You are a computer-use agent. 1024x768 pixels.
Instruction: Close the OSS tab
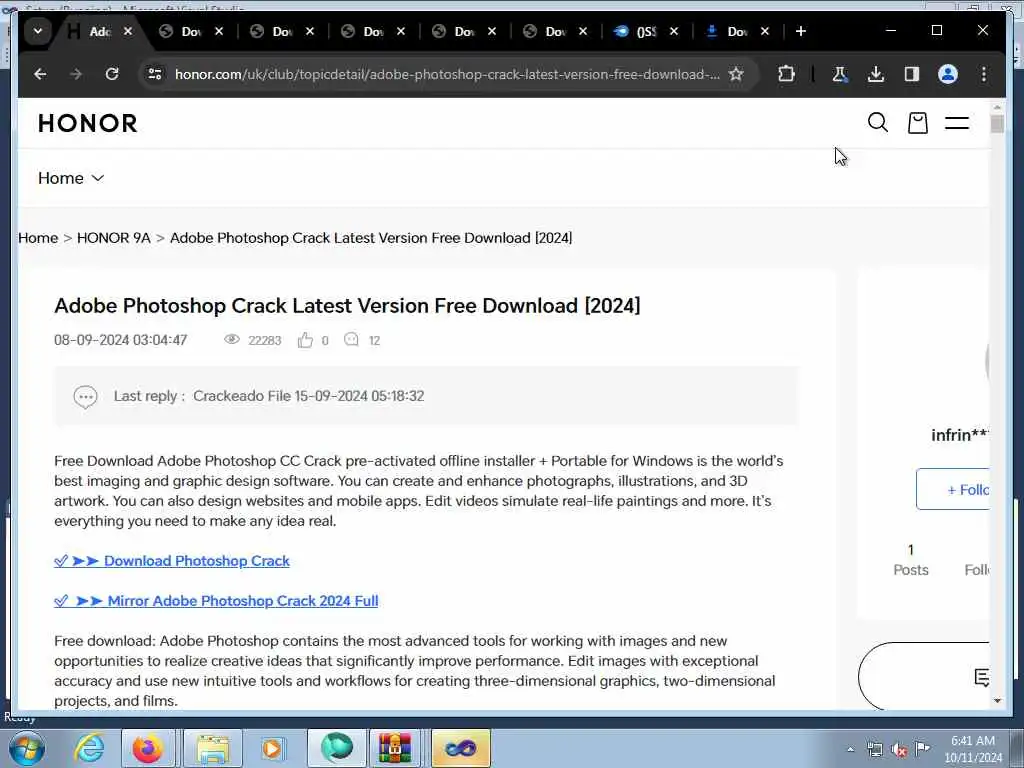point(674,31)
